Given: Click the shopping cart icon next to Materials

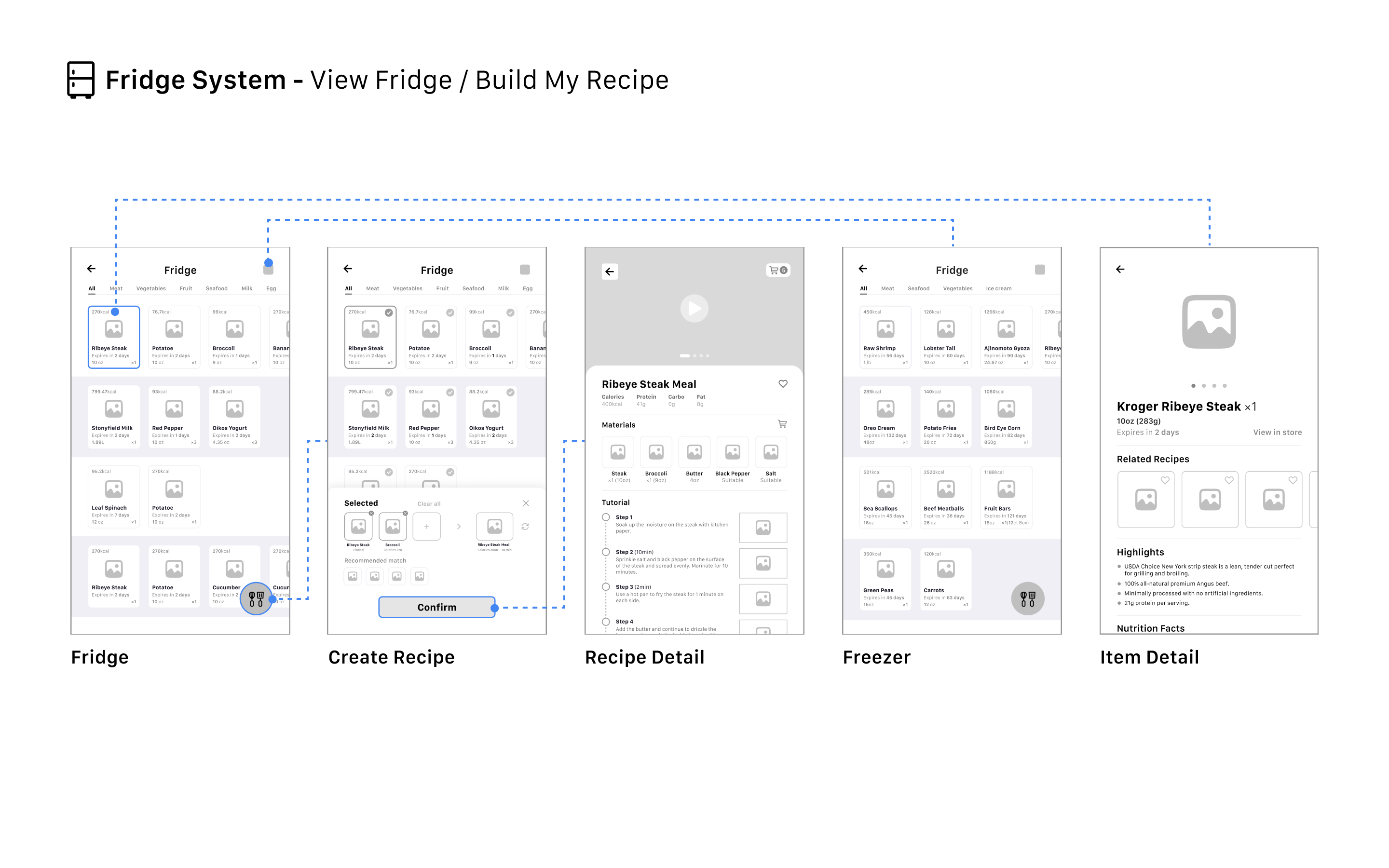Looking at the screenshot, I should click(x=782, y=424).
